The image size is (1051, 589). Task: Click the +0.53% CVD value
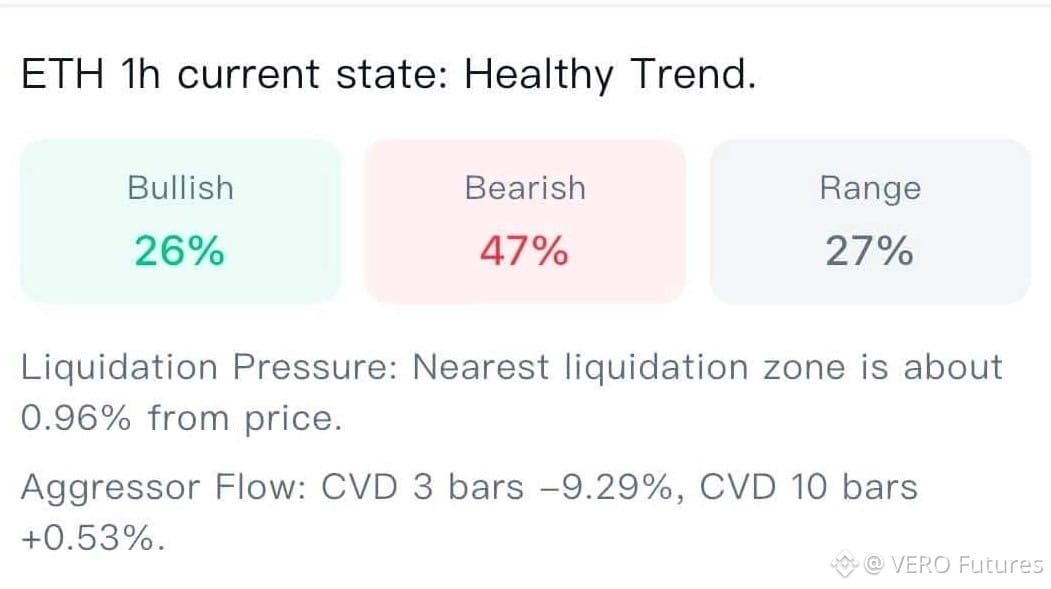92,537
